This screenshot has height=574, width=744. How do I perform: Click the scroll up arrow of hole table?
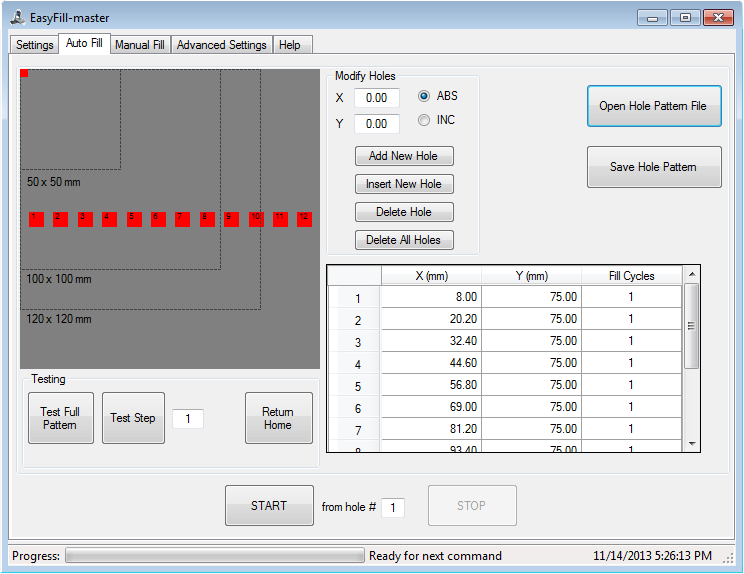(x=692, y=274)
